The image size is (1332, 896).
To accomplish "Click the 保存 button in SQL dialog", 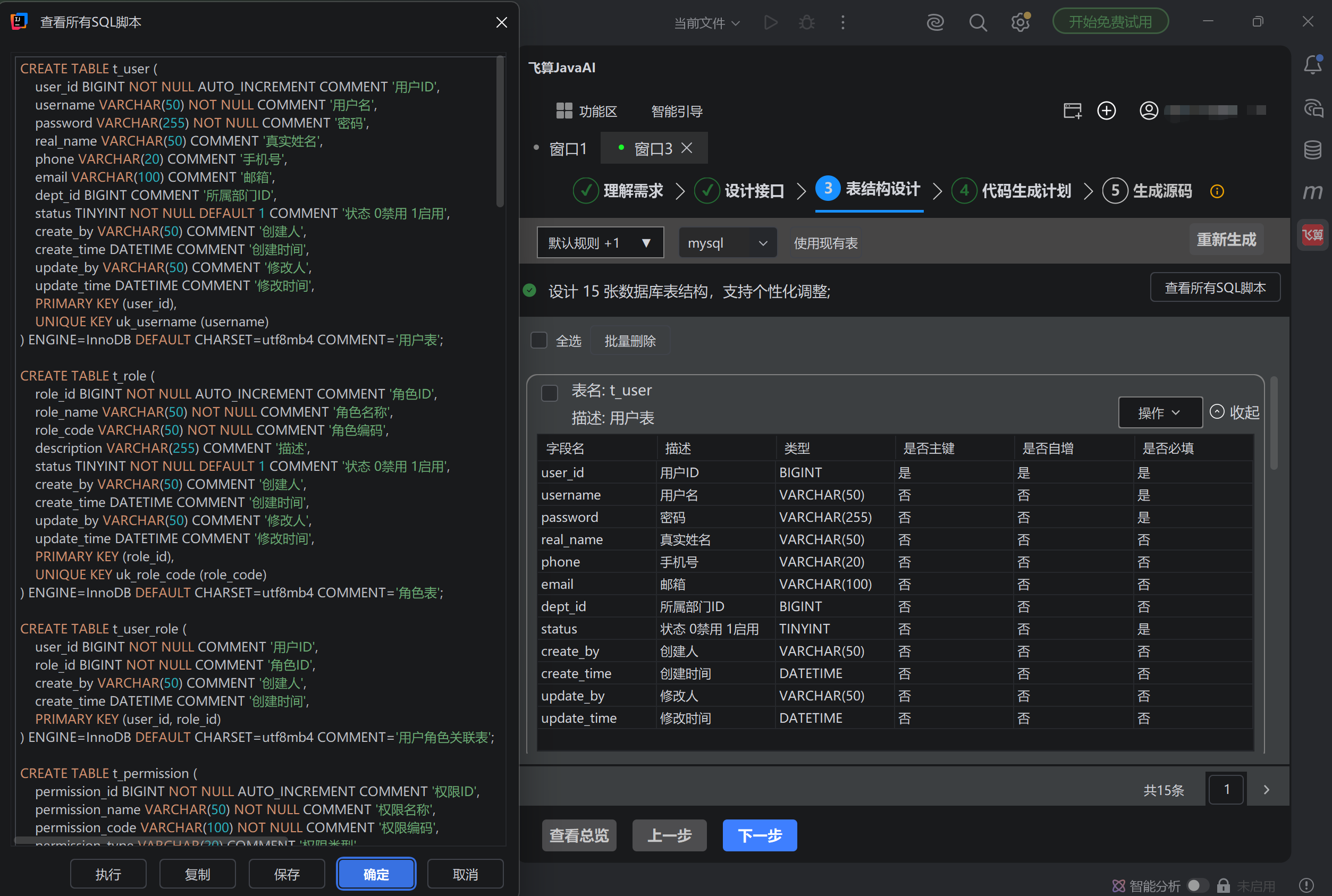I will (286, 874).
